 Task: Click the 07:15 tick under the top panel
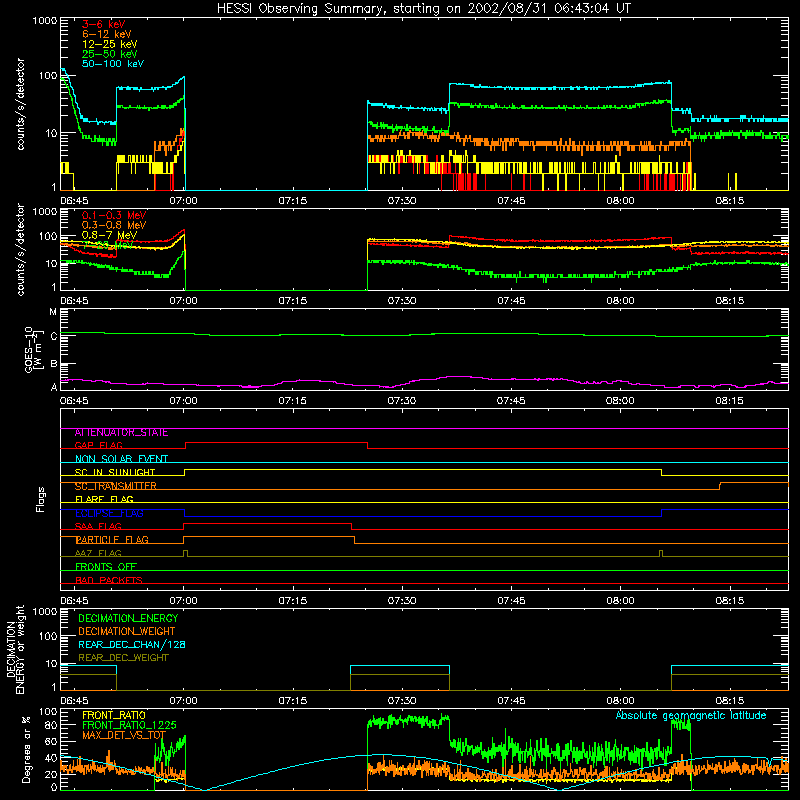(293, 201)
